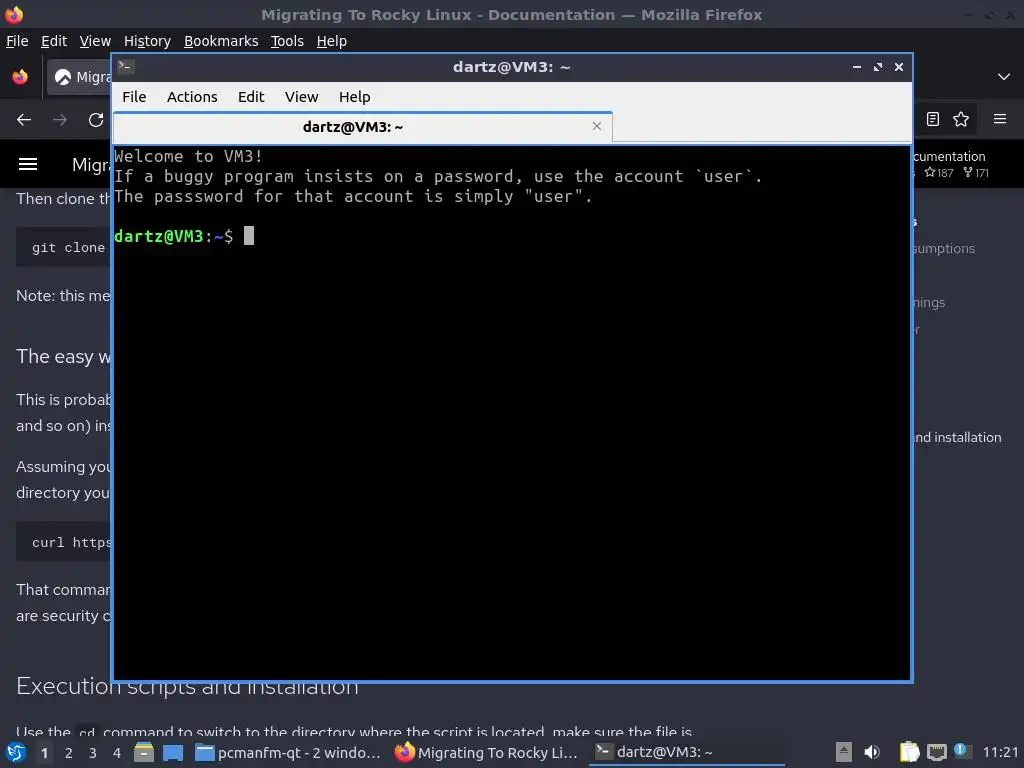The height and width of the screenshot is (768, 1024).
Task: Go forward in Firefox
Action: pyautogui.click(x=59, y=120)
